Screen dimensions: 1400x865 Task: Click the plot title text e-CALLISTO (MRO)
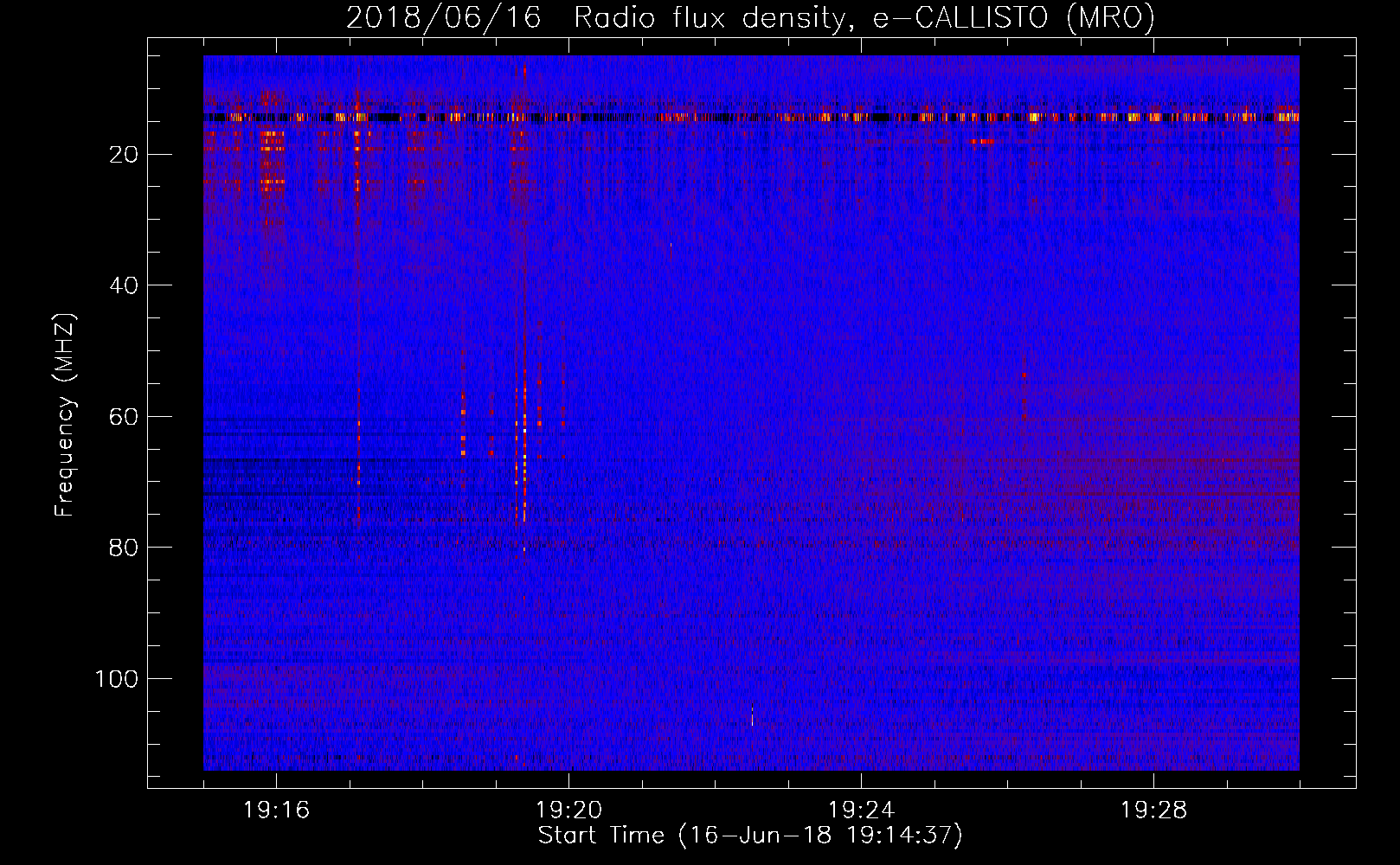1013,18
